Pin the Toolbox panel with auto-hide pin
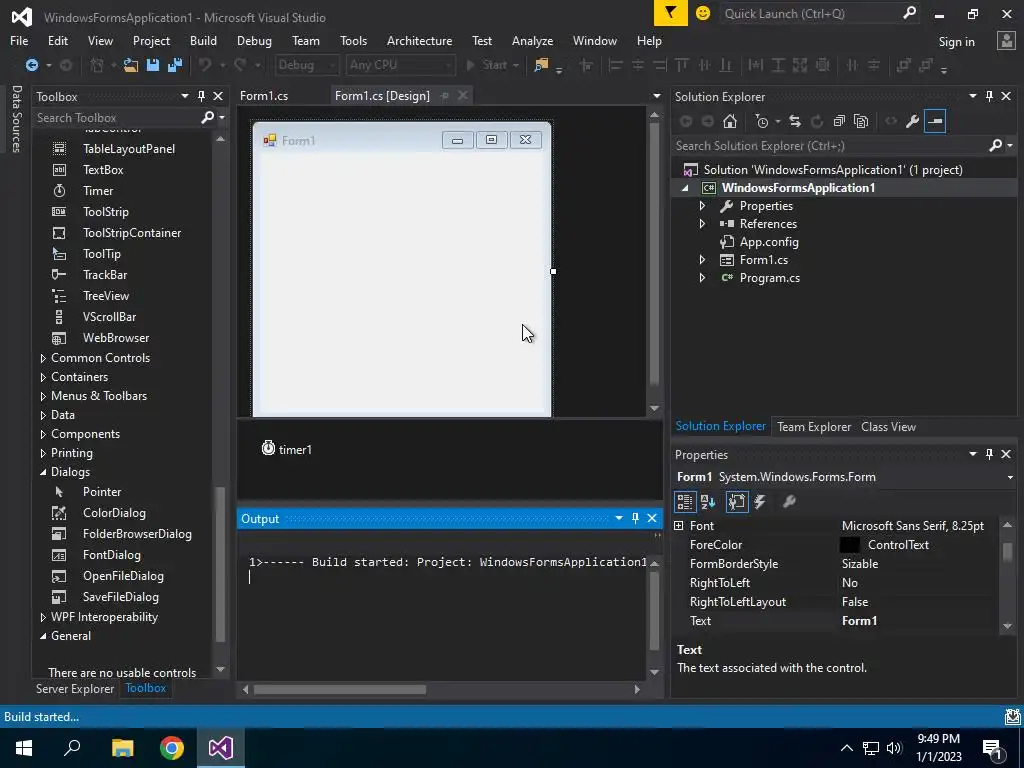Screen dimensions: 1024x768 [201, 96]
